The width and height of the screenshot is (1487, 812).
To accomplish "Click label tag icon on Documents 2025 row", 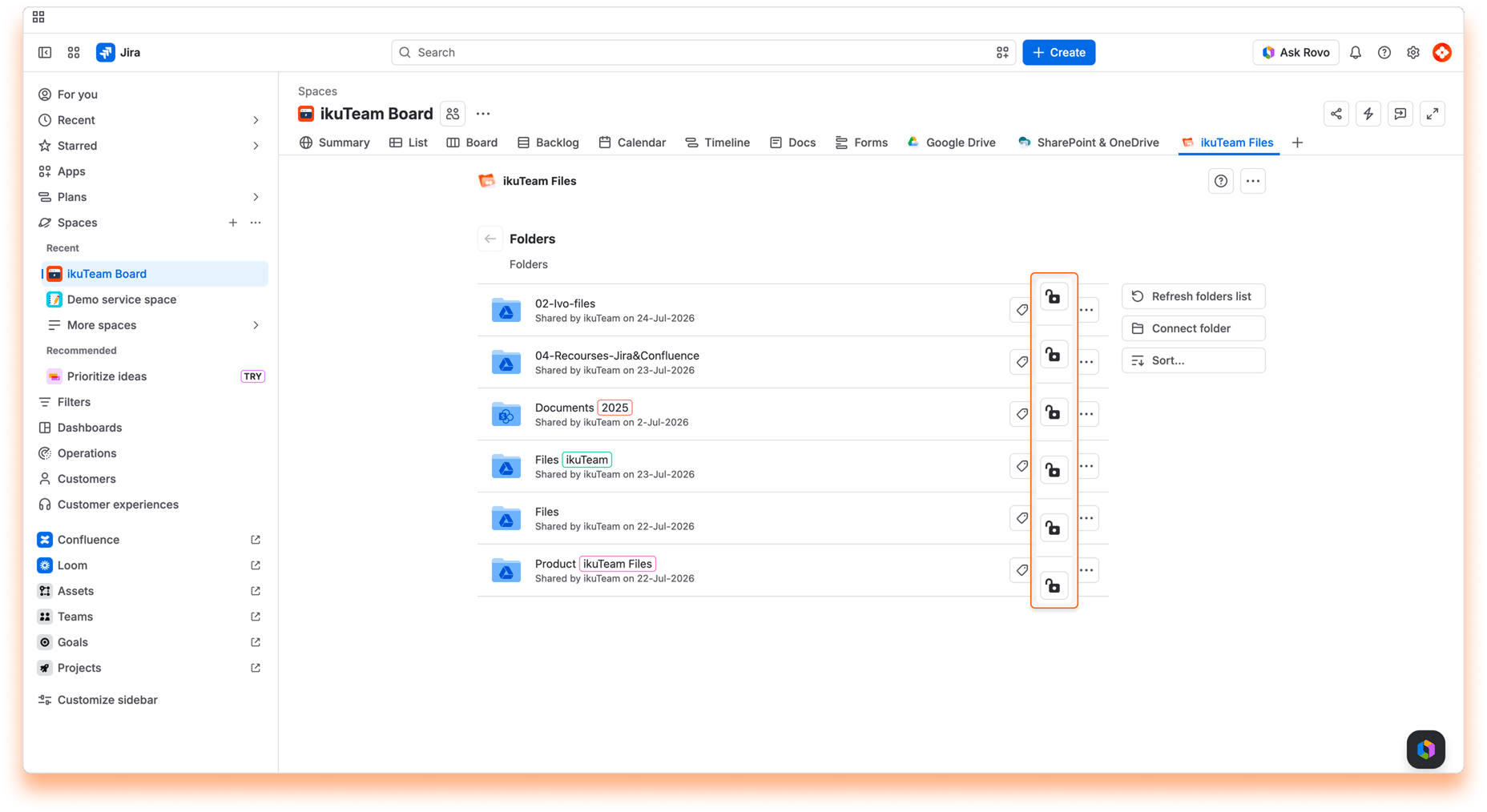I will click(1022, 414).
